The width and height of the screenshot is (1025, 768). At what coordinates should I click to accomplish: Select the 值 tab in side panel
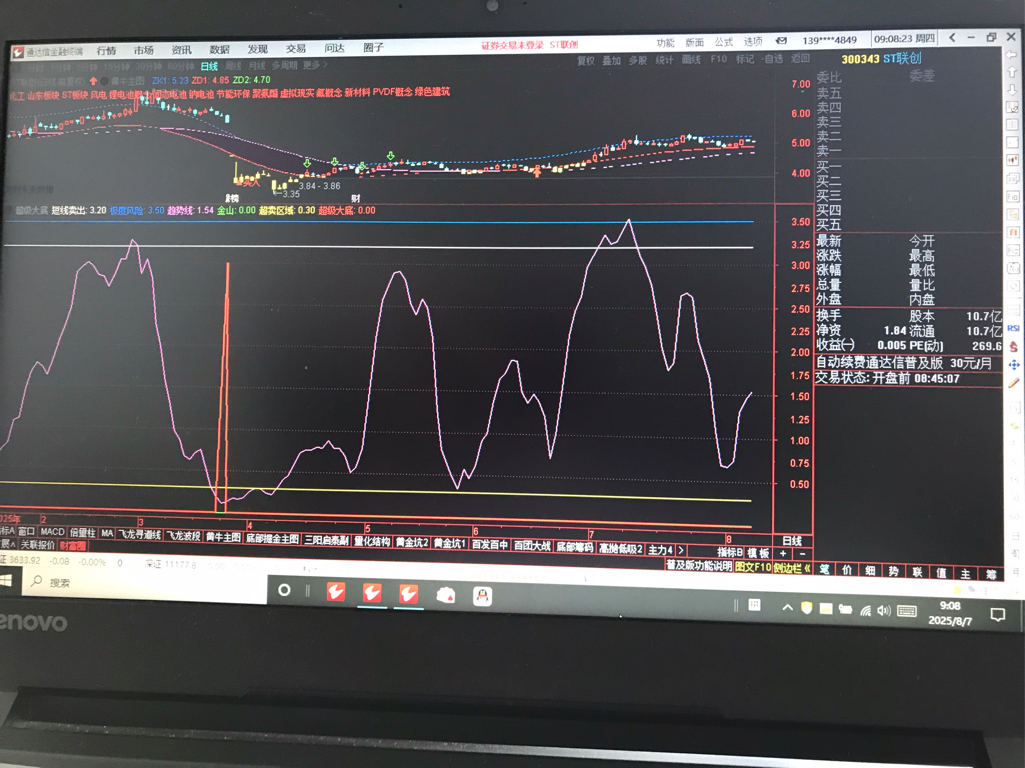pos(941,573)
